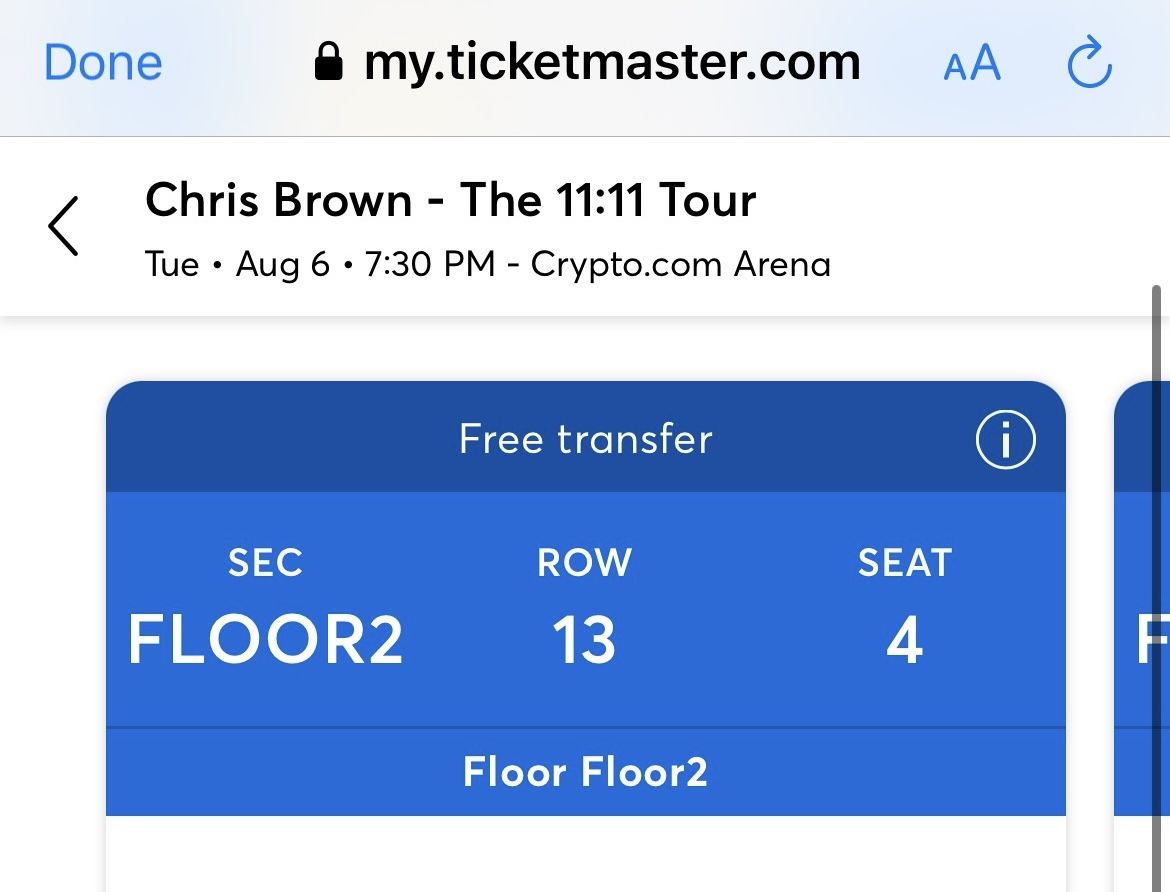Viewport: 1170px width, 892px height.
Task: Tap the Free transfer banner
Action: (585, 438)
